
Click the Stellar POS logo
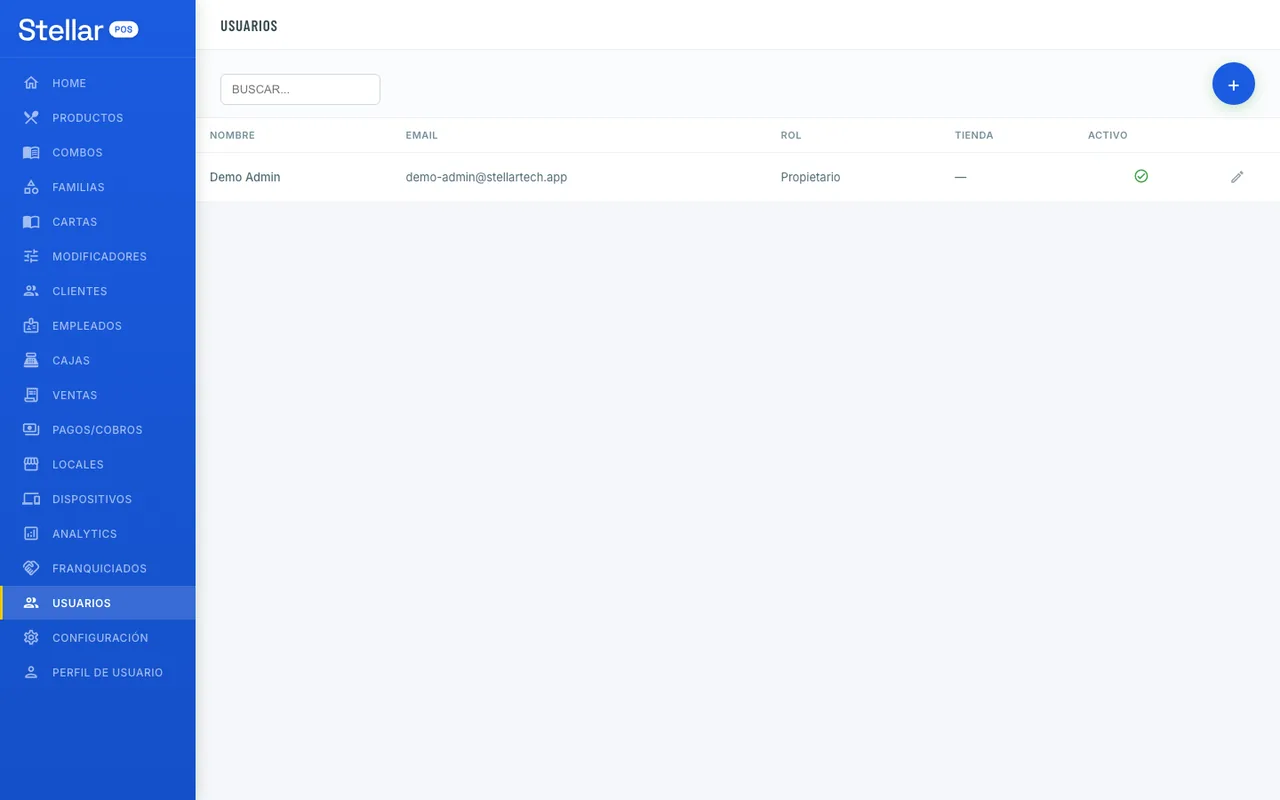point(78,29)
